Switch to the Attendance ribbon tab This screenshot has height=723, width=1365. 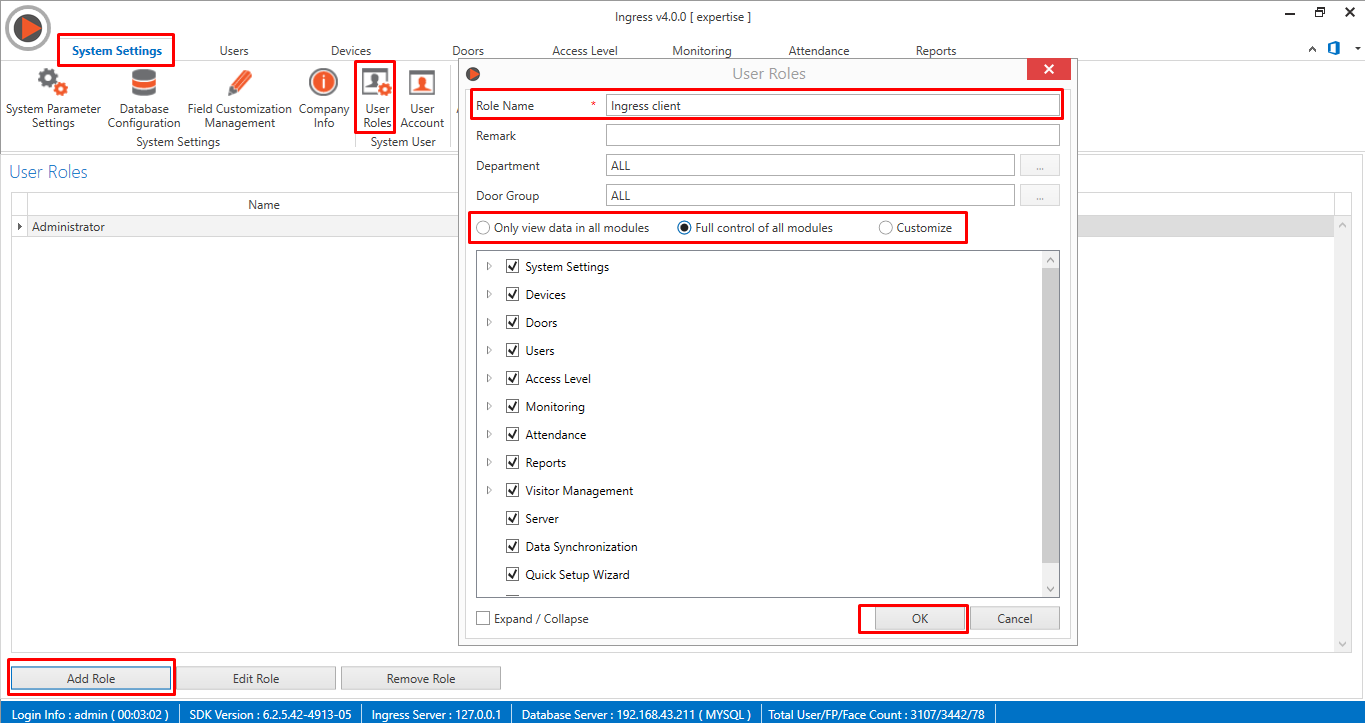coord(819,51)
